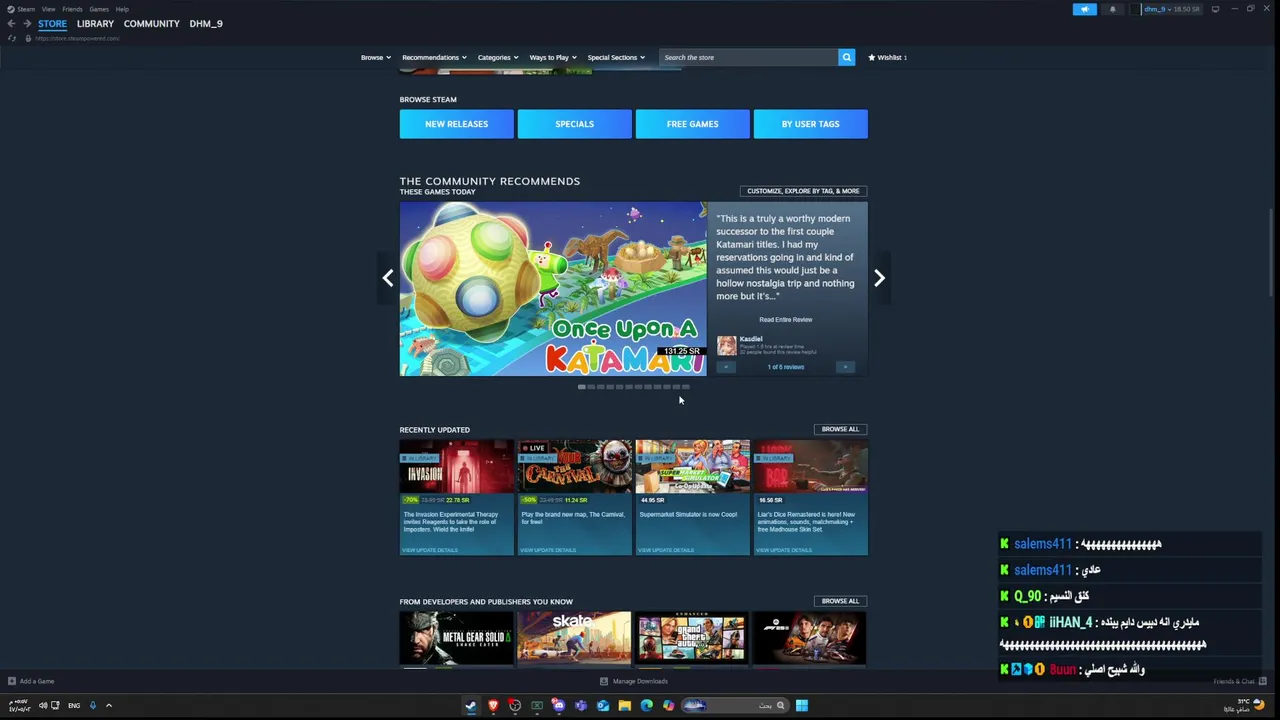Click the store URL address text
Image resolution: width=1280 pixels, height=720 pixels.
pyautogui.click(x=77, y=38)
